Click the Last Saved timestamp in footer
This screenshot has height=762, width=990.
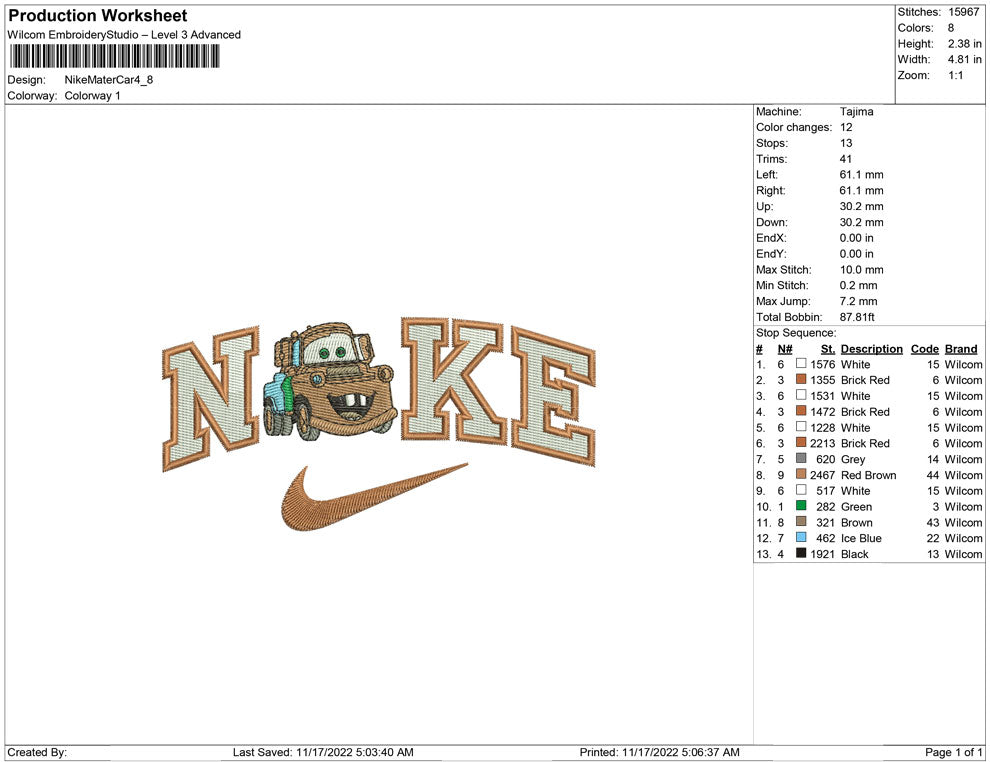click(323, 752)
